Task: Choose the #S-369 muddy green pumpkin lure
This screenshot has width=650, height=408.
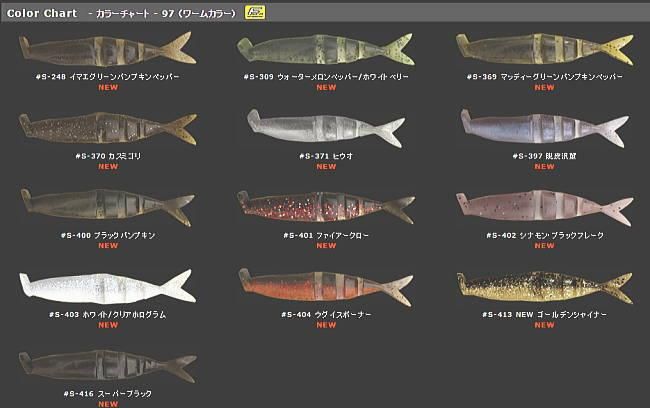Action: coord(545,49)
